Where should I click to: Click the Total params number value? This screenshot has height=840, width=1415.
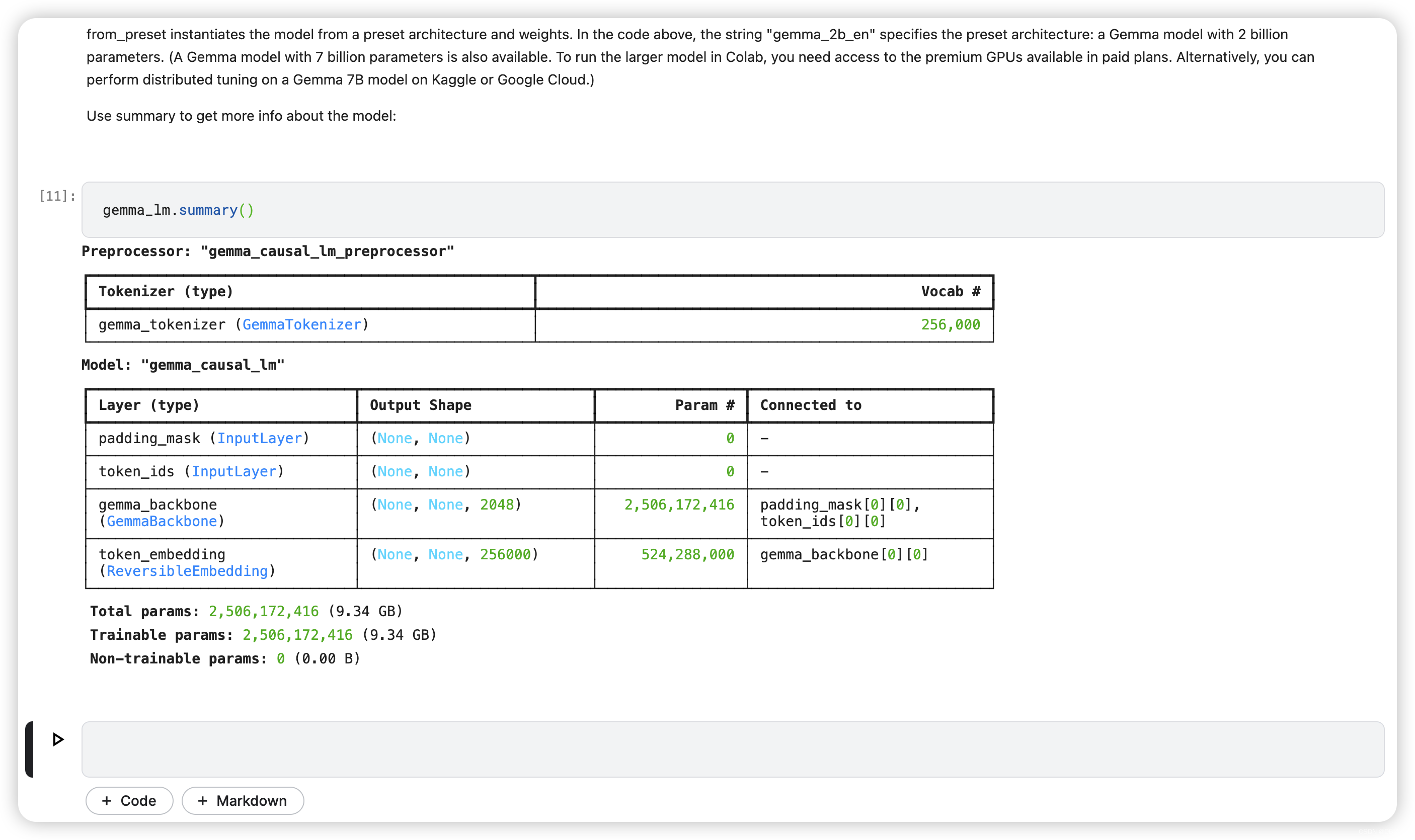coord(263,611)
